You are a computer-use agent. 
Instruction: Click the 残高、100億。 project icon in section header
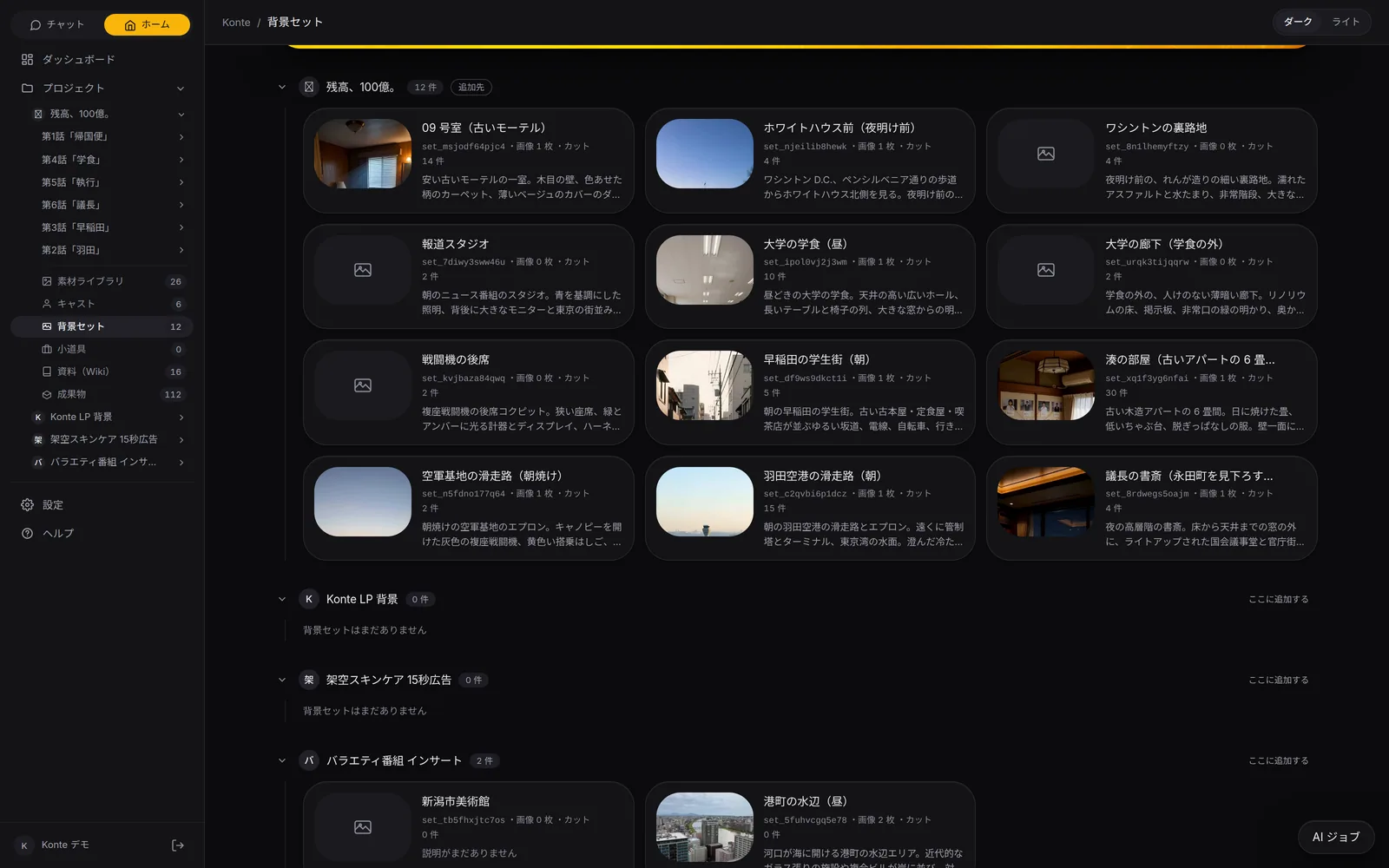pyautogui.click(x=308, y=87)
